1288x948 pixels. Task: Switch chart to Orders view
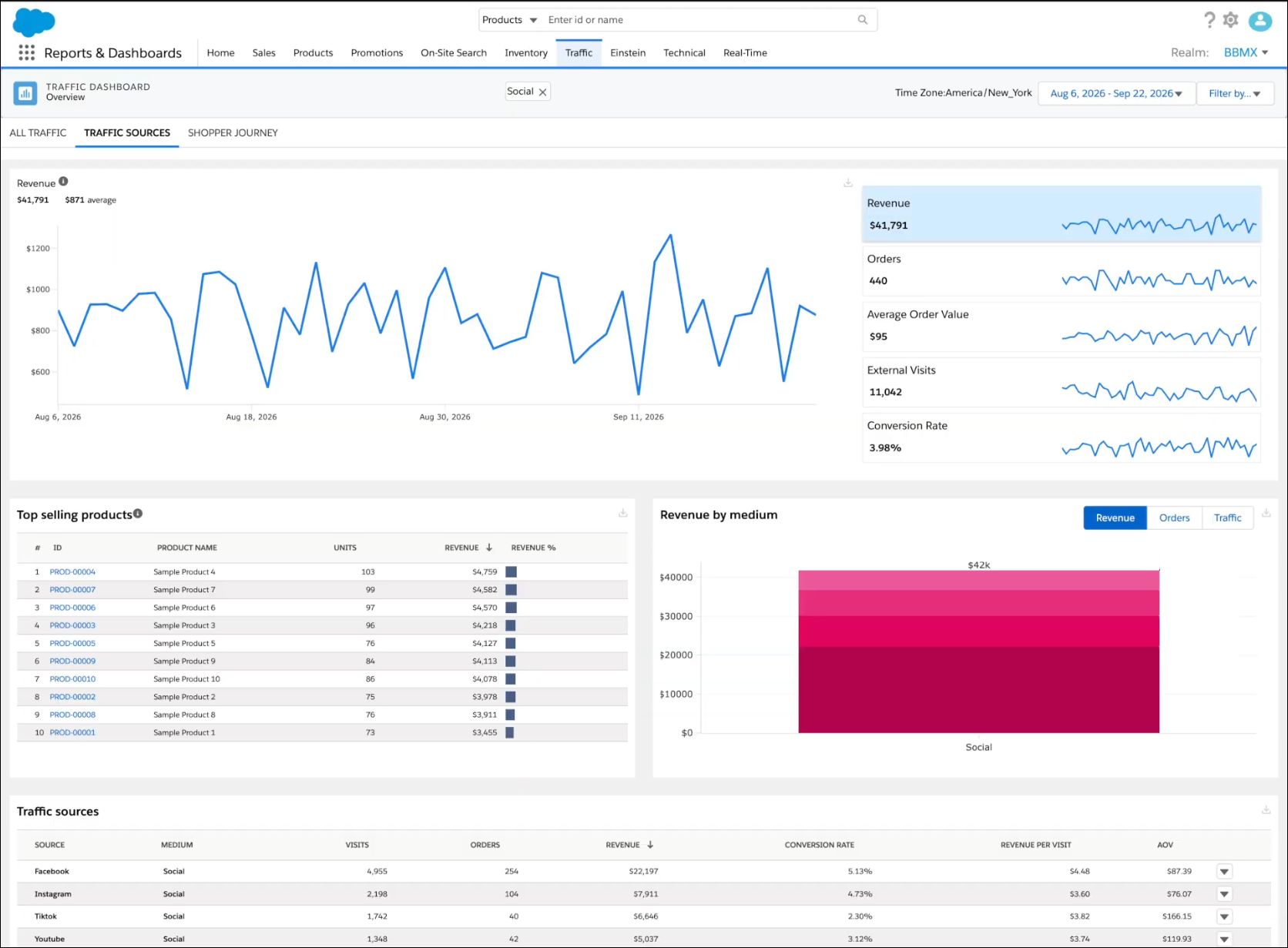(1174, 518)
